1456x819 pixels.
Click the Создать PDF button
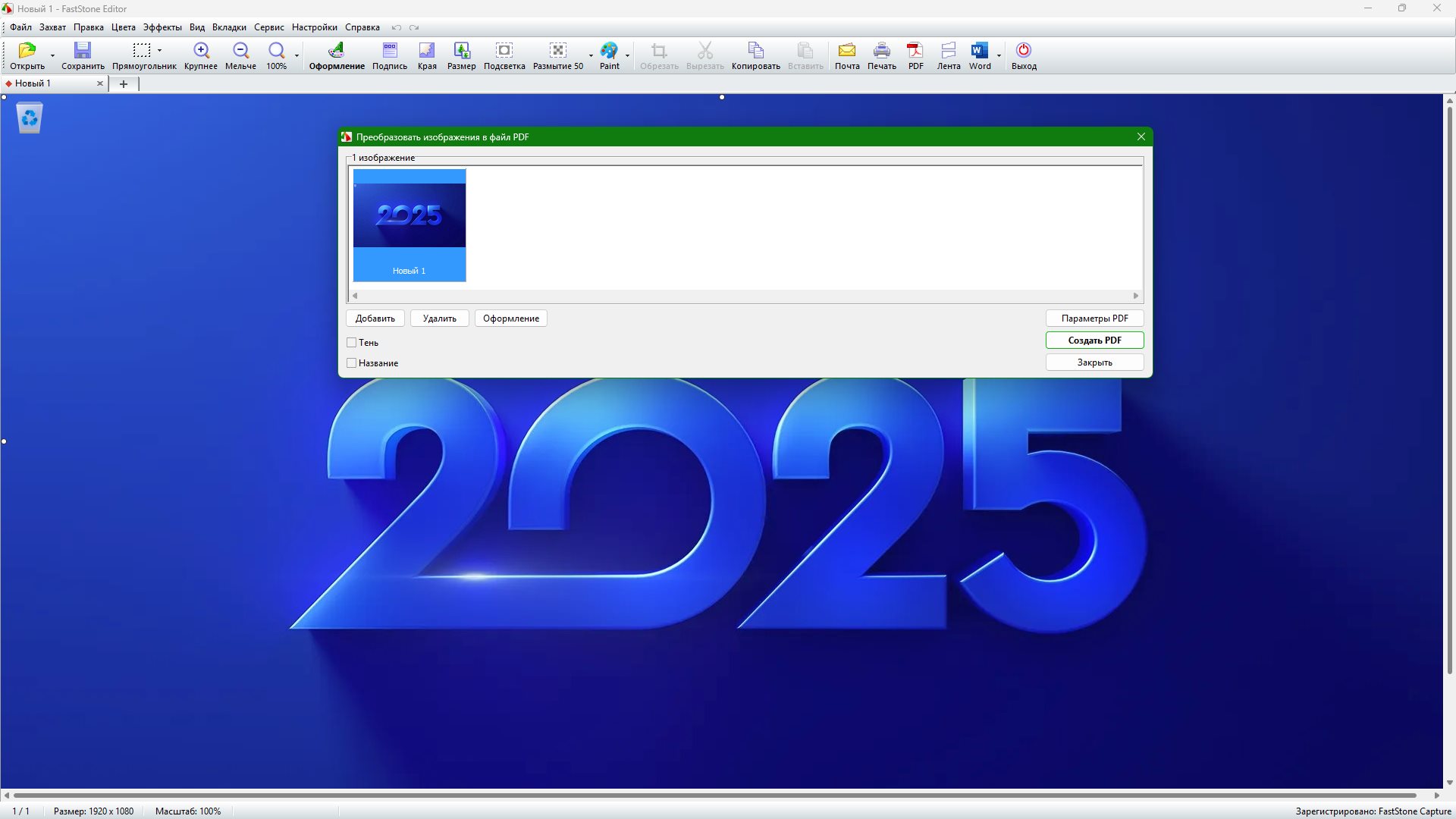[1094, 340]
